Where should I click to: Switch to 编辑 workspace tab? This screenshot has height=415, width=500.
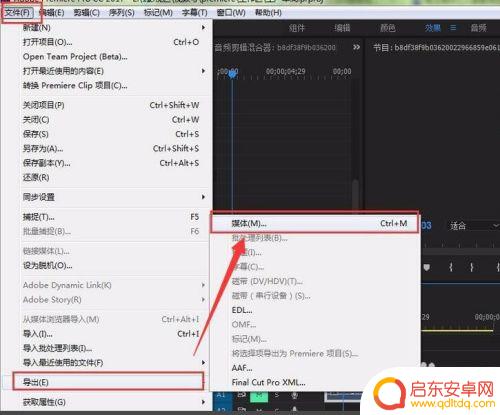[x=342, y=28]
